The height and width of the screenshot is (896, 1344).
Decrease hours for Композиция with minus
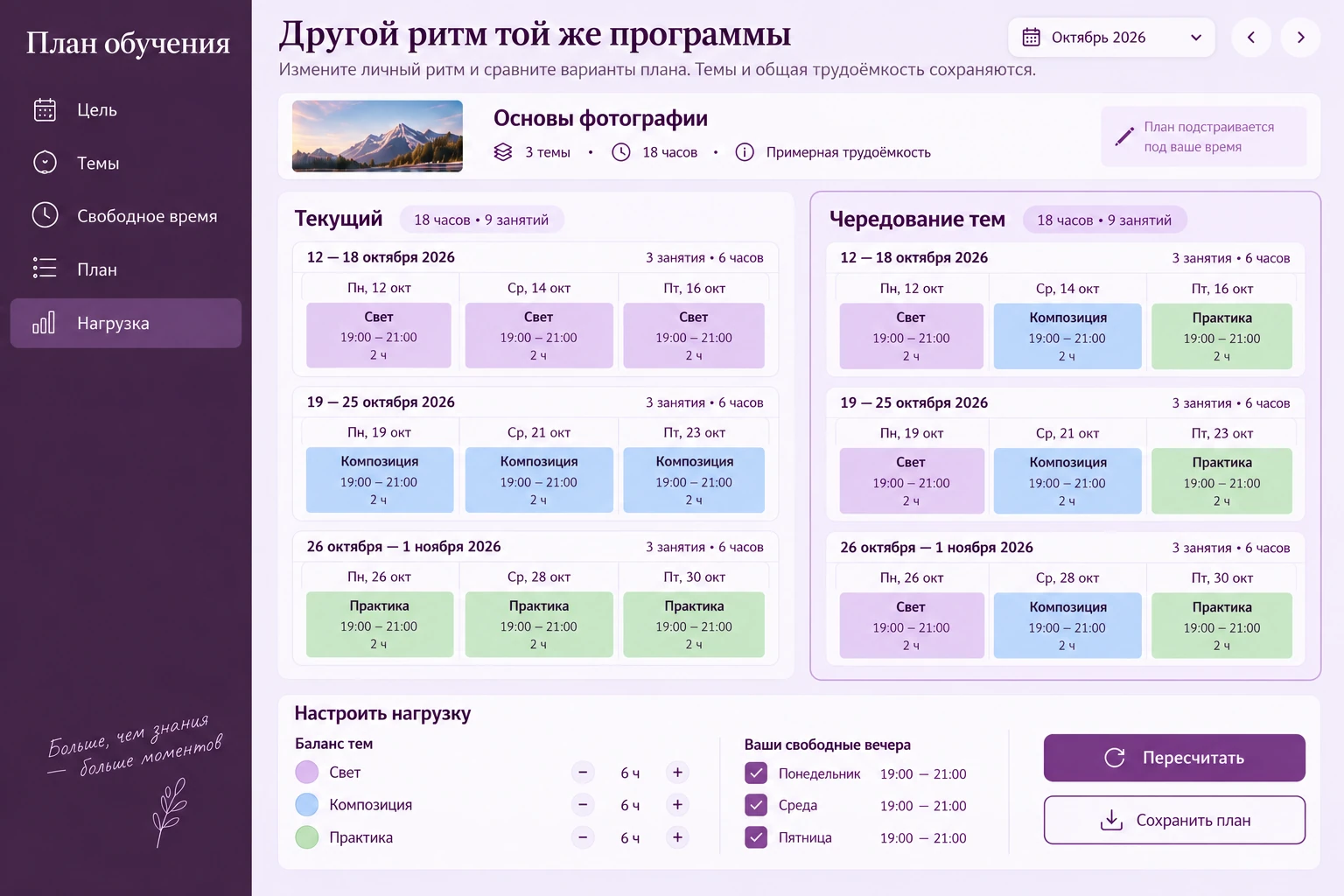[x=583, y=805]
